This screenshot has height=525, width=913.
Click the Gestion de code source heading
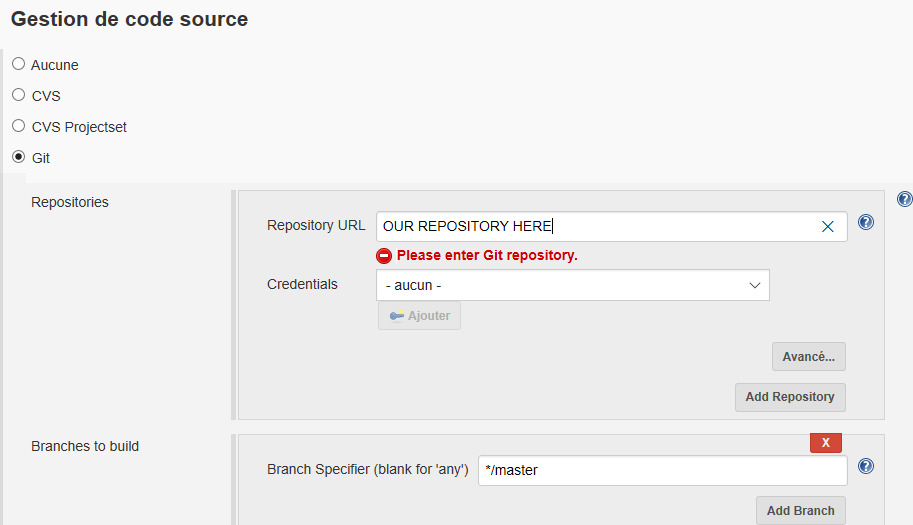coord(129,19)
